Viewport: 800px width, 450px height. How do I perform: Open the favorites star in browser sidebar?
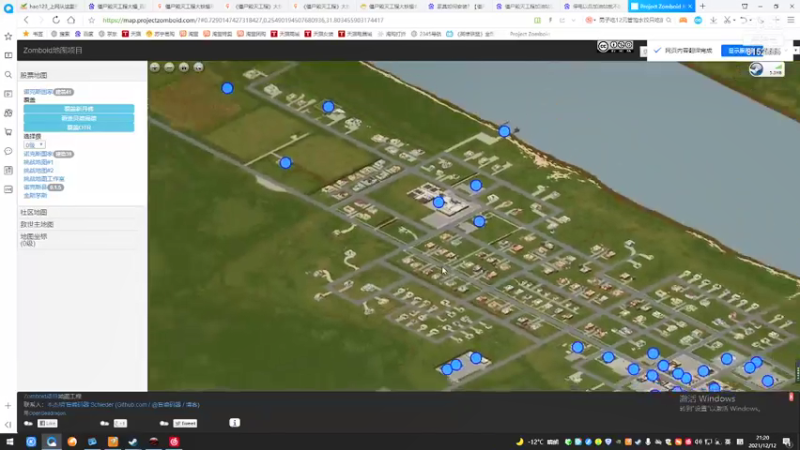point(8,36)
